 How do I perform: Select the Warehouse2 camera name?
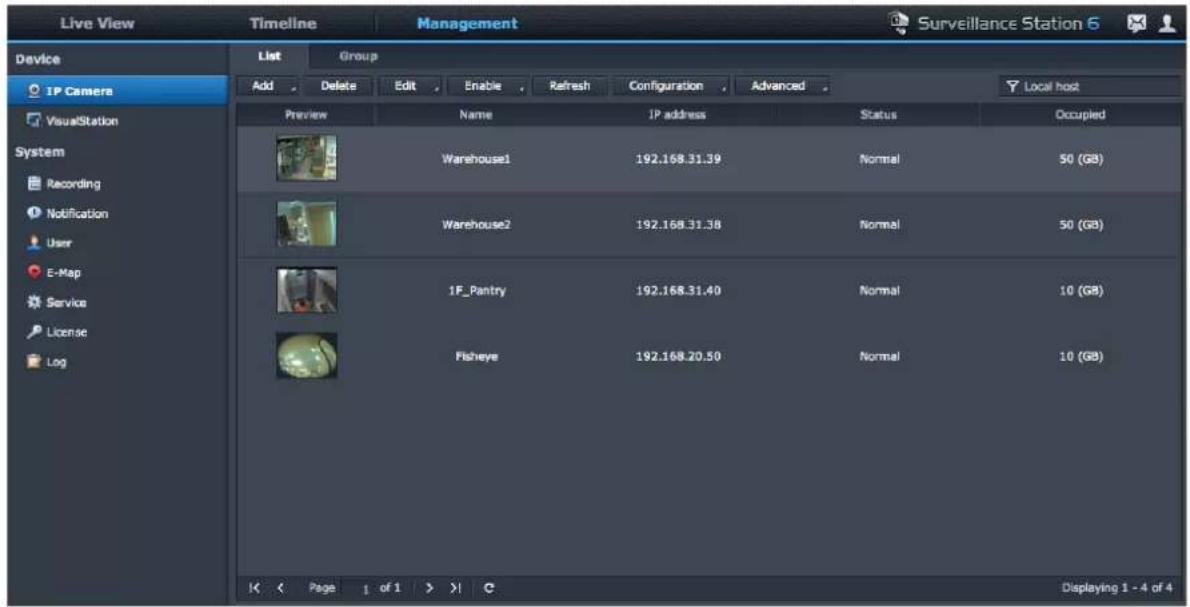(477, 225)
